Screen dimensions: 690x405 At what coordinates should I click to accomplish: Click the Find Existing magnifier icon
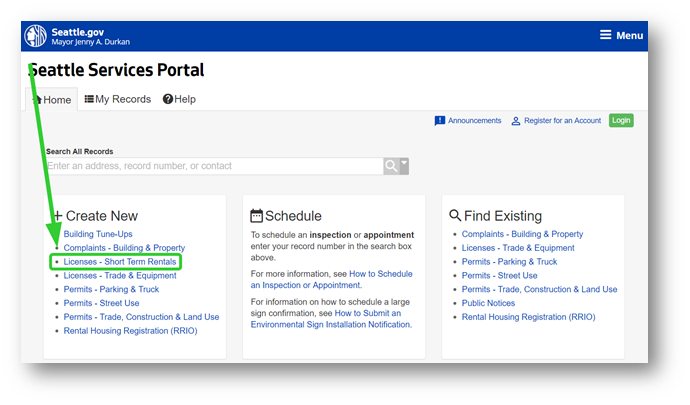[x=455, y=215]
